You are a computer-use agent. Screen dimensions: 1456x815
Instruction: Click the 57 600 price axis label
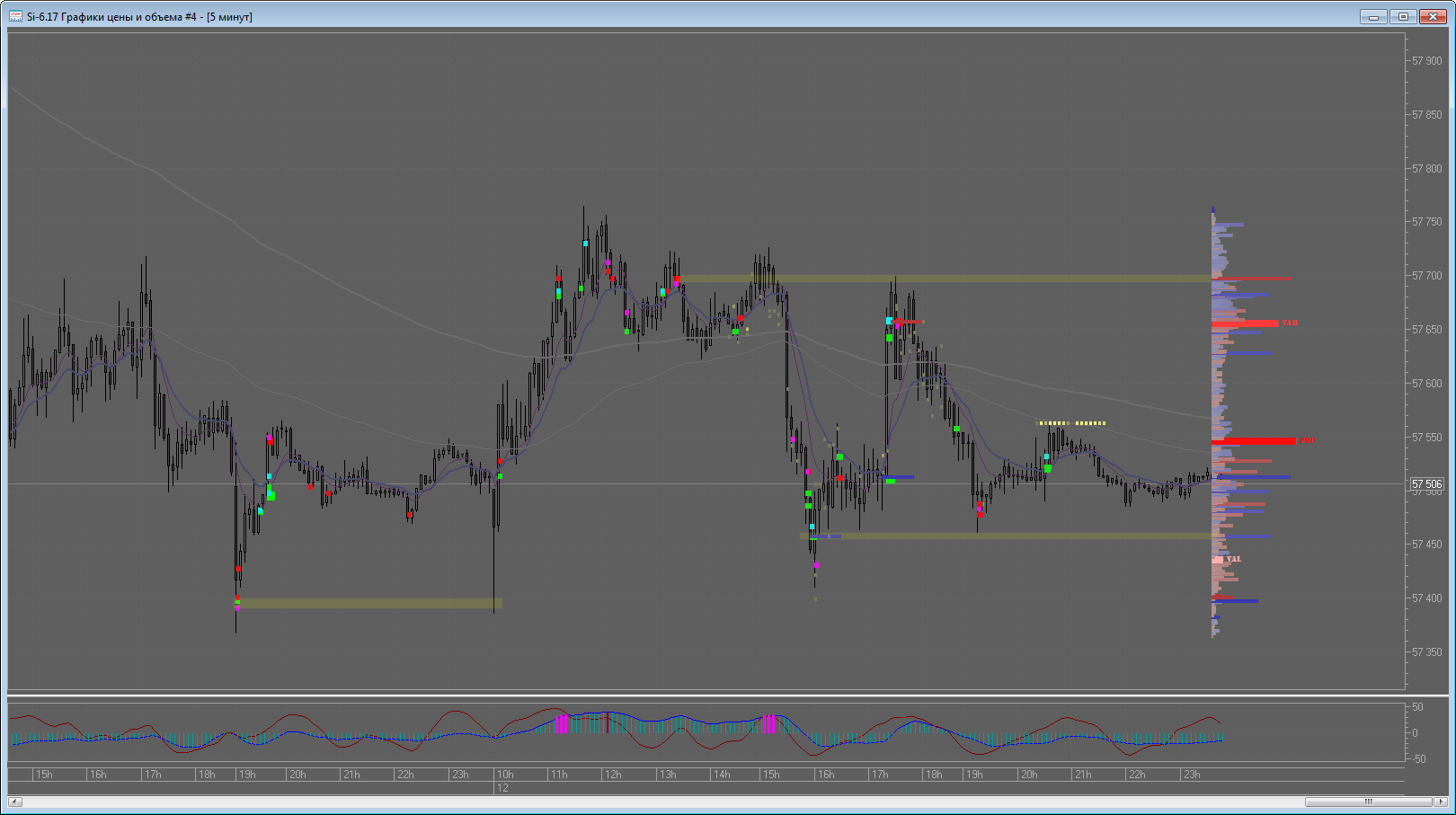1426,384
